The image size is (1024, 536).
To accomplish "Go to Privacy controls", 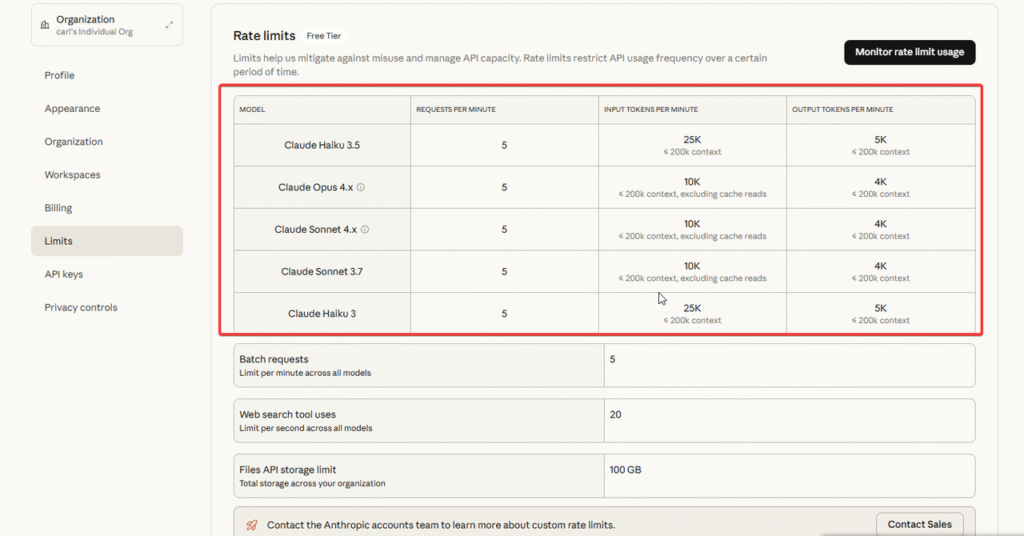I will 80,307.
